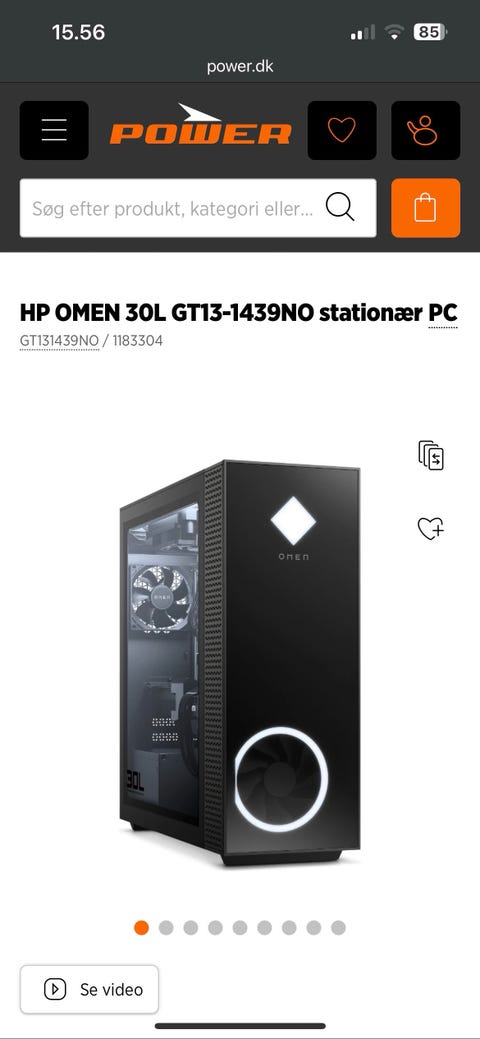Open the hamburger menu
480x1039 pixels.
coord(54,131)
